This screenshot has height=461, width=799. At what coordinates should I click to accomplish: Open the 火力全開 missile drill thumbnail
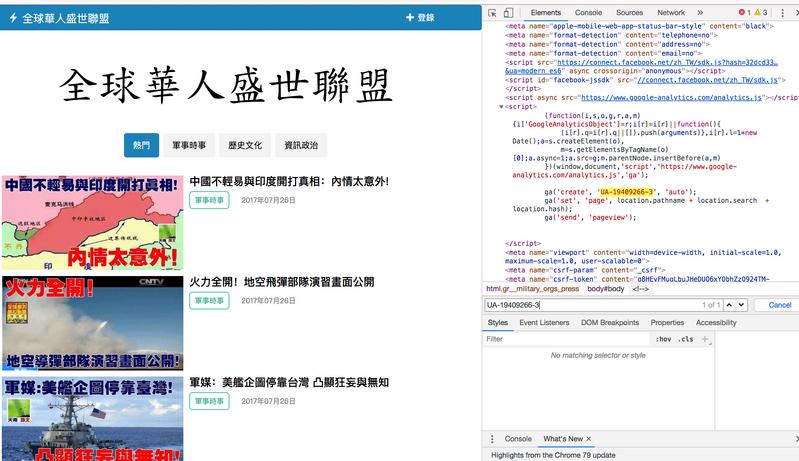(x=93, y=323)
